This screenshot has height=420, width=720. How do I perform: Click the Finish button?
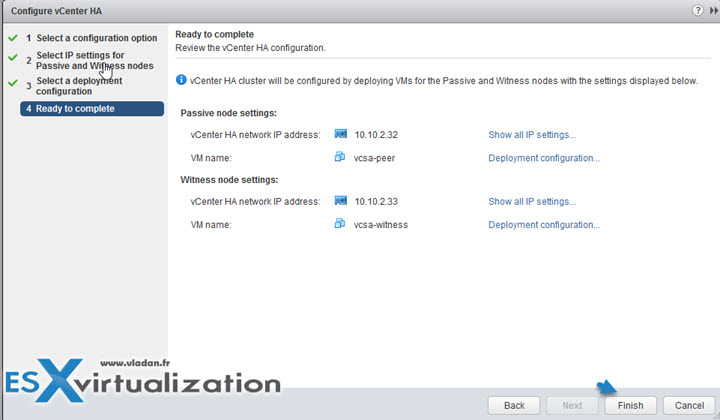pos(630,405)
